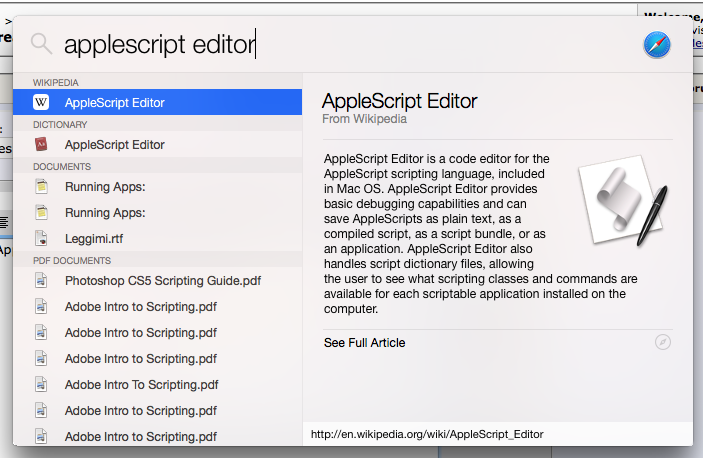Open Photoshop CS5 Scripting Guide.pdf

157,281
